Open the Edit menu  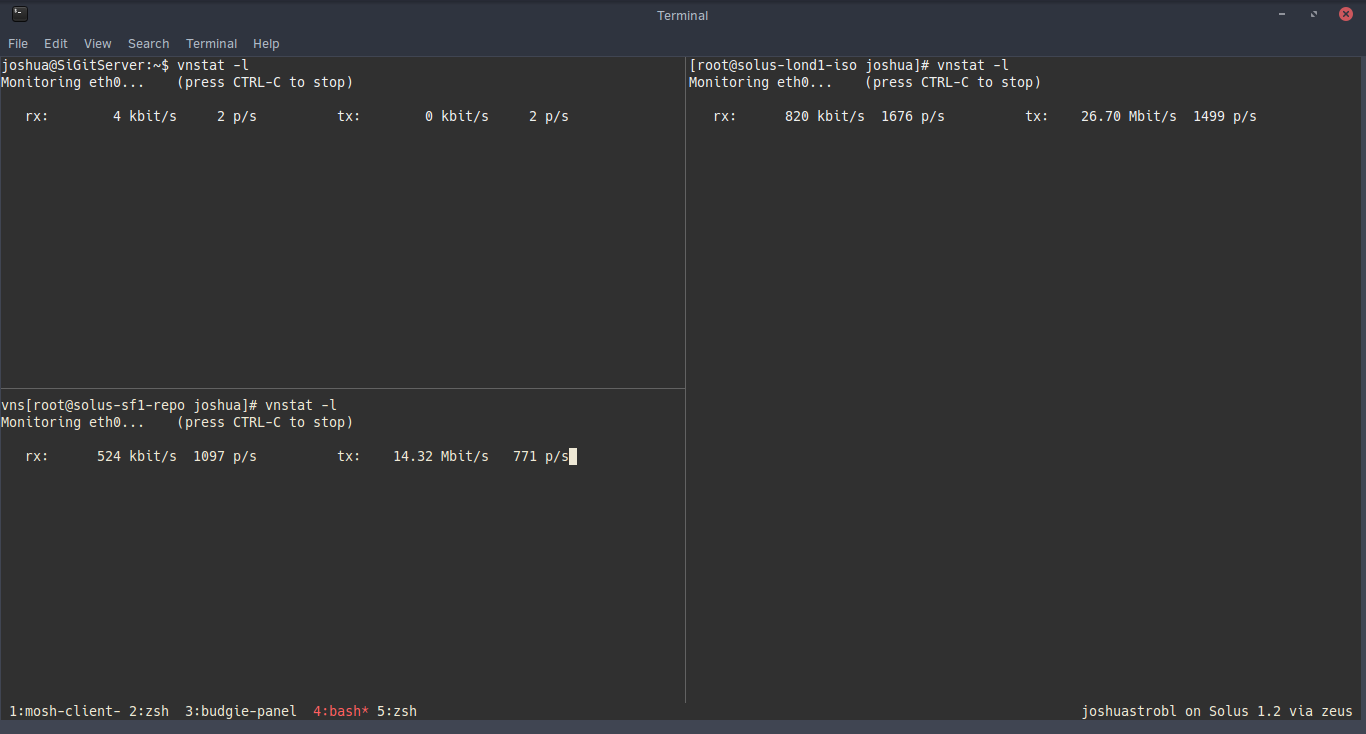[56, 44]
